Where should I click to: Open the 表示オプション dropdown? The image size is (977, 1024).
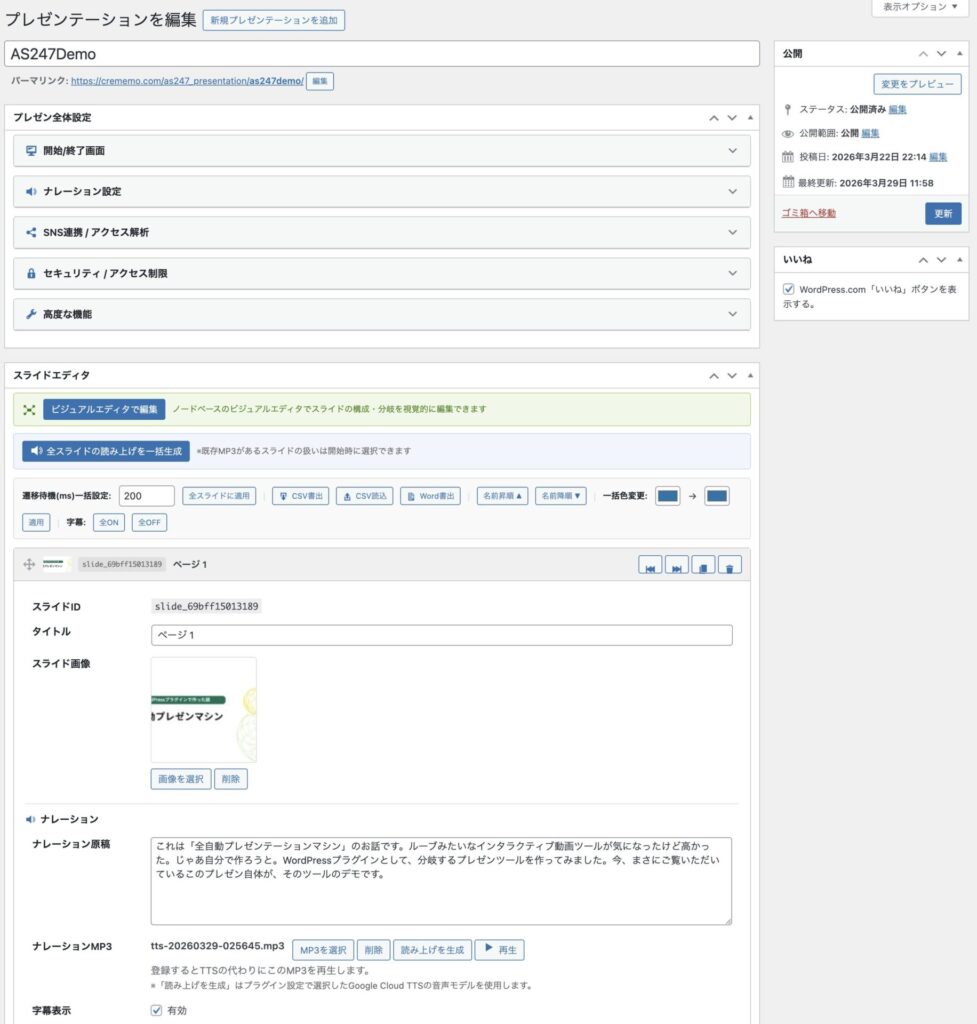(920, 7)
